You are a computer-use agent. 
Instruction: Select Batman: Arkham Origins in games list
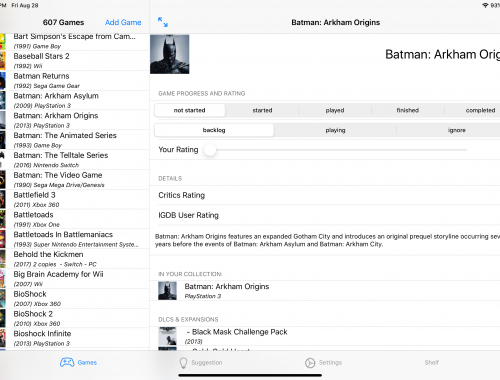click(x=74, y=120)
